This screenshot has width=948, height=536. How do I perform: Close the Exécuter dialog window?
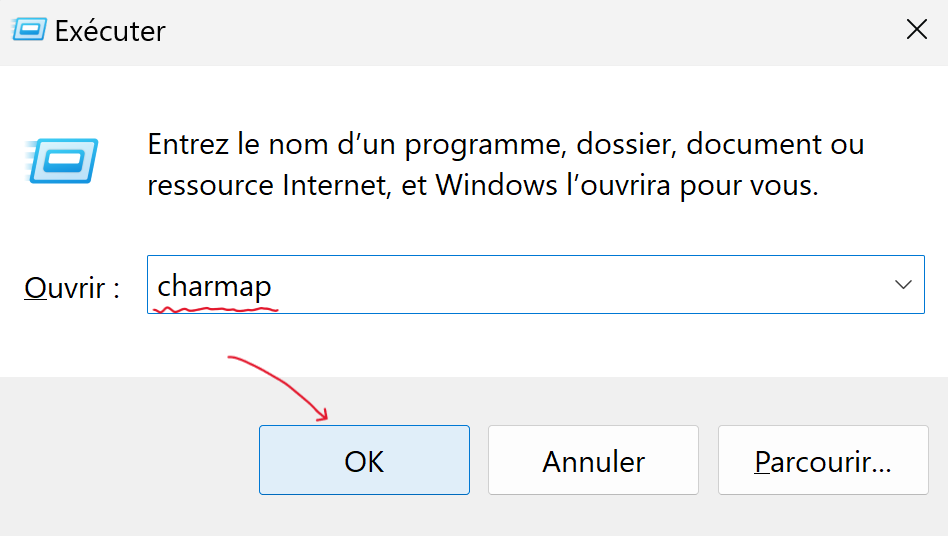(916, 31)
